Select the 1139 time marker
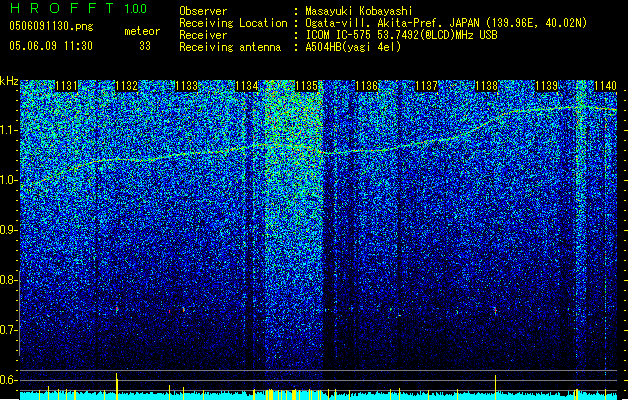This screenshot has width=629, height=400. pyautogui.click(x=547, y=86)
